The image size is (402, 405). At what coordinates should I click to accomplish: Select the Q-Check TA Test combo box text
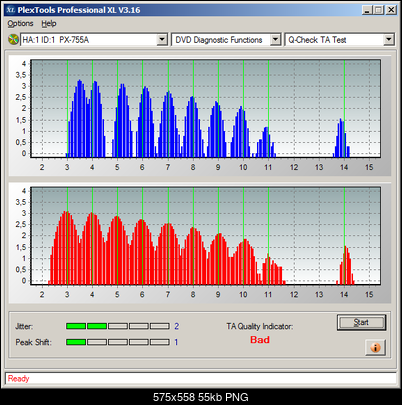pyautogui.click(x=317, y=40)
